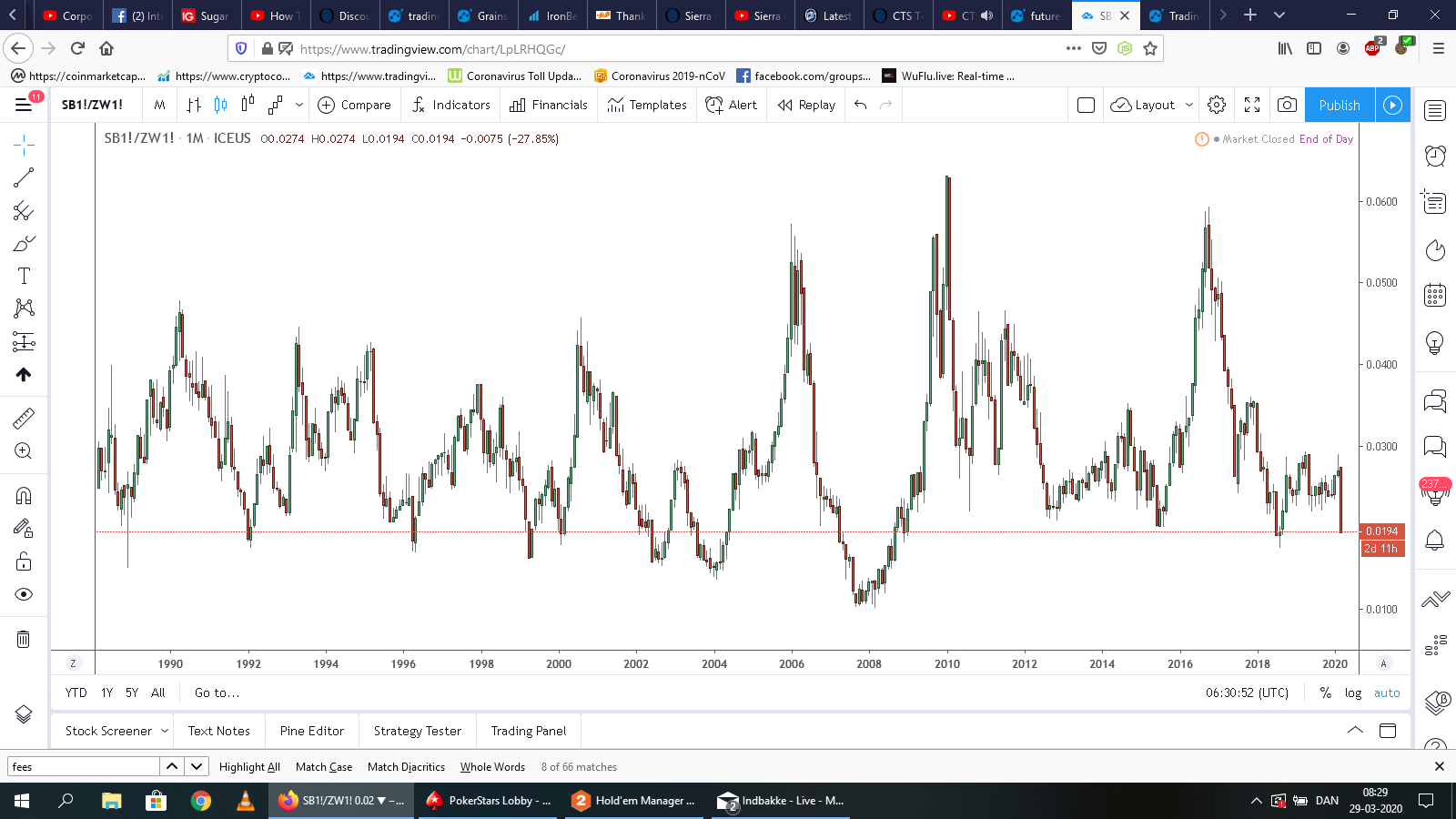Expand the Stock Screener dropdown
Image resolution: width=1456 pixels, height=819 pixels.
coord(165,731)
